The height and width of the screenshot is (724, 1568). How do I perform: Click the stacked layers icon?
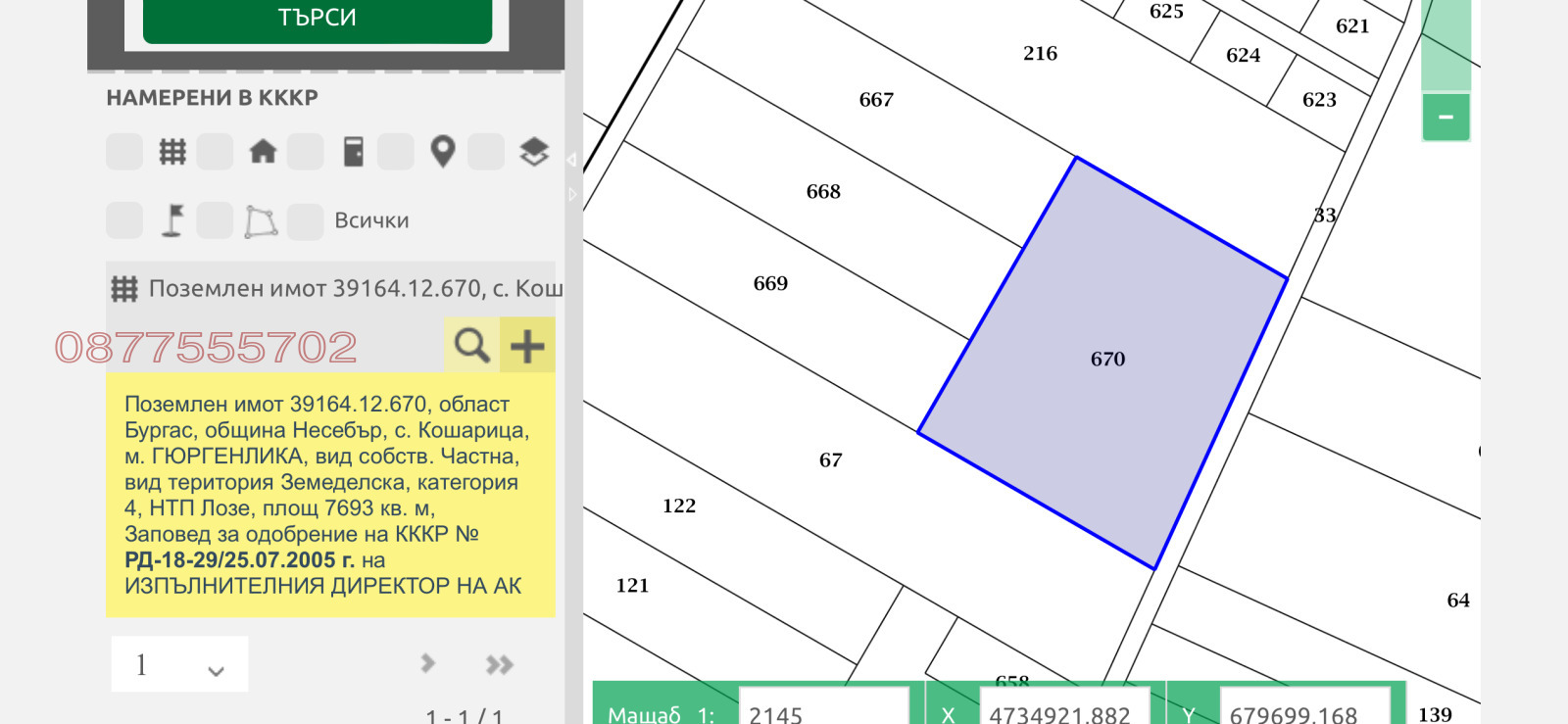click(534, 152)
